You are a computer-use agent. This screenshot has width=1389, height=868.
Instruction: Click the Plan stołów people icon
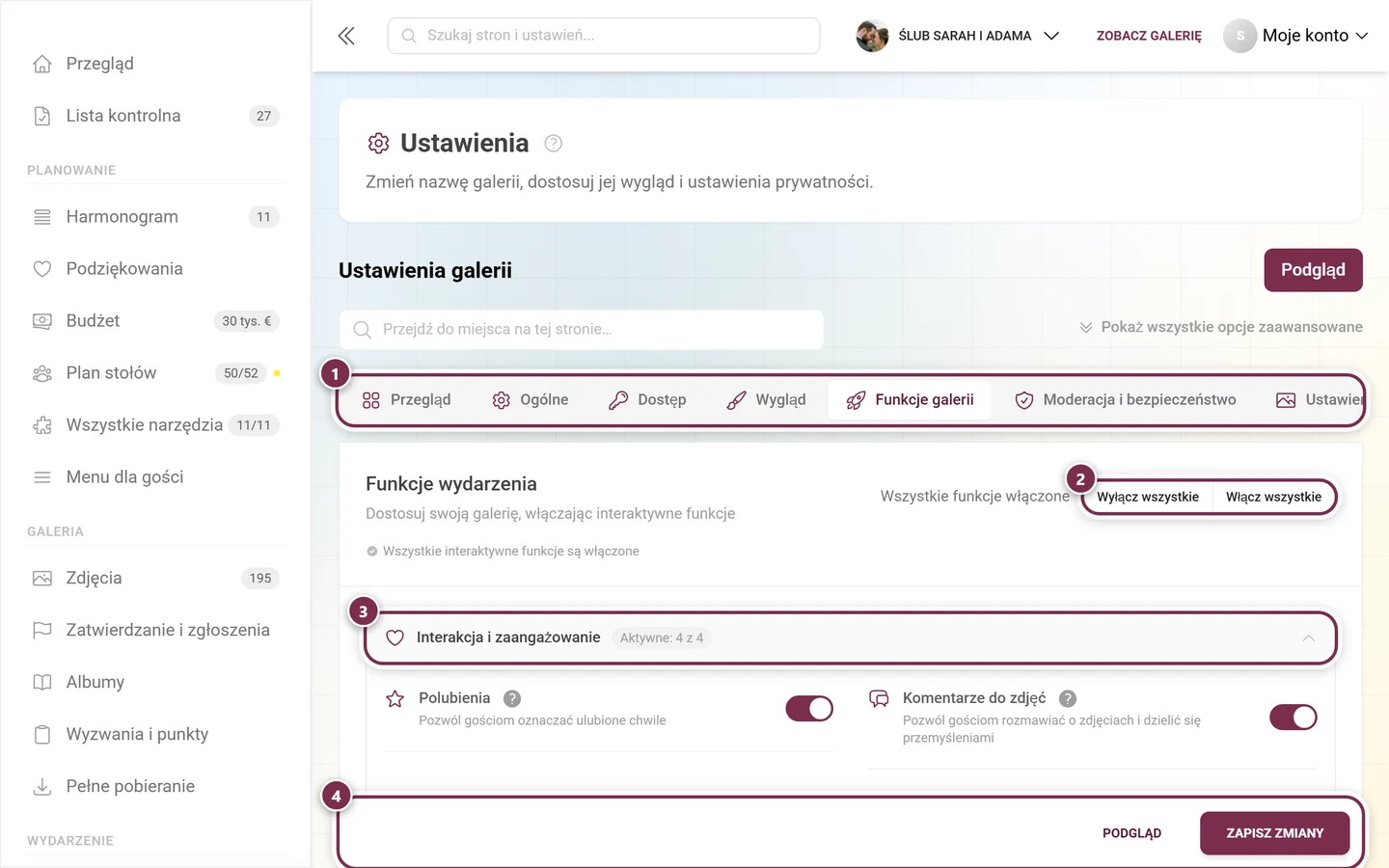[42, 373]
